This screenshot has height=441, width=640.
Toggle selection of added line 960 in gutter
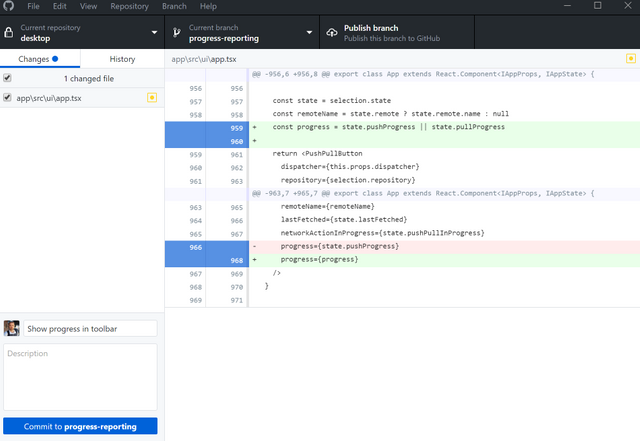pyautogui.click(x=207, y=141)
